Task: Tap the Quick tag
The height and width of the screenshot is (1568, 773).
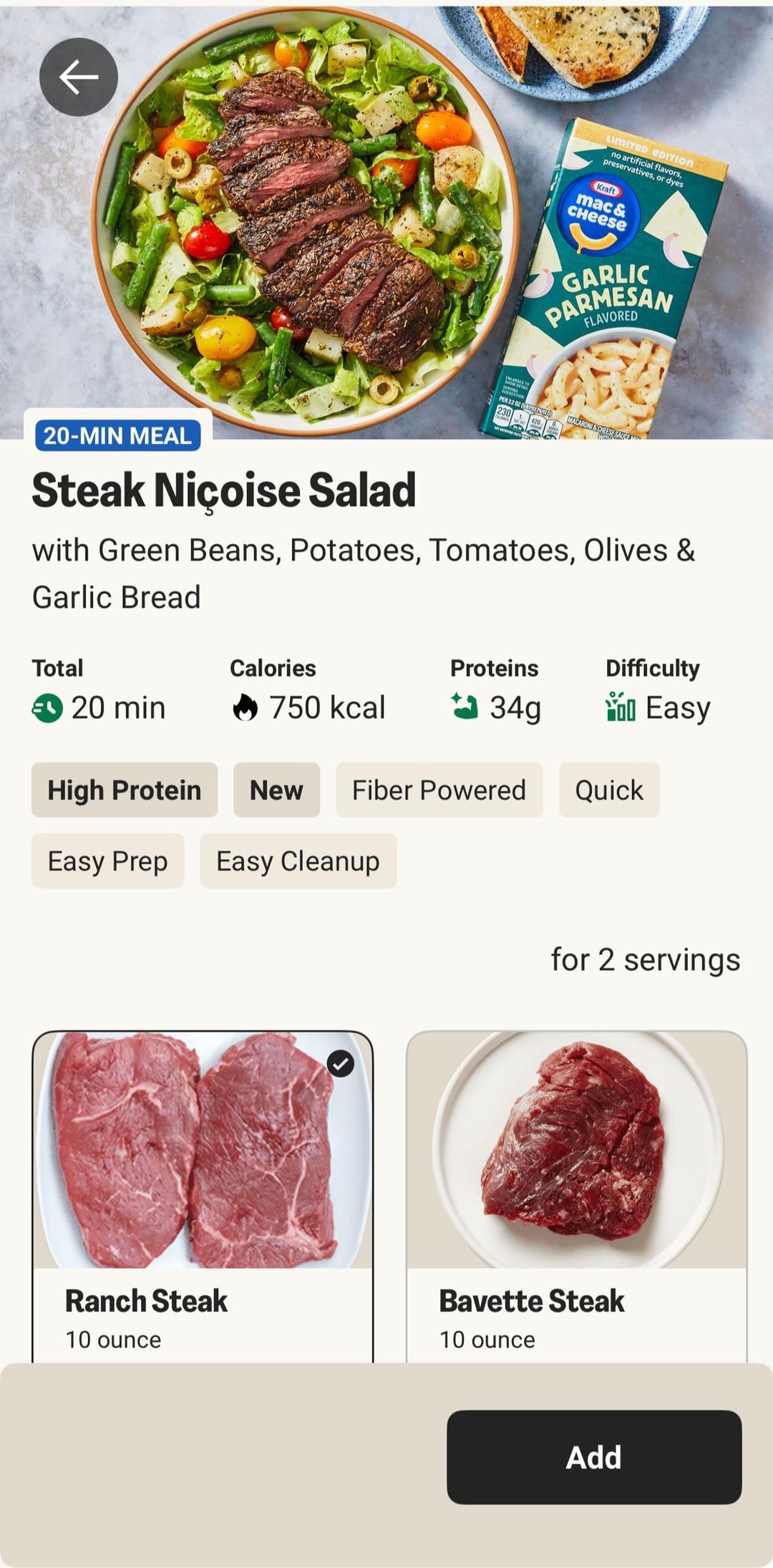Action: point(609,790)
